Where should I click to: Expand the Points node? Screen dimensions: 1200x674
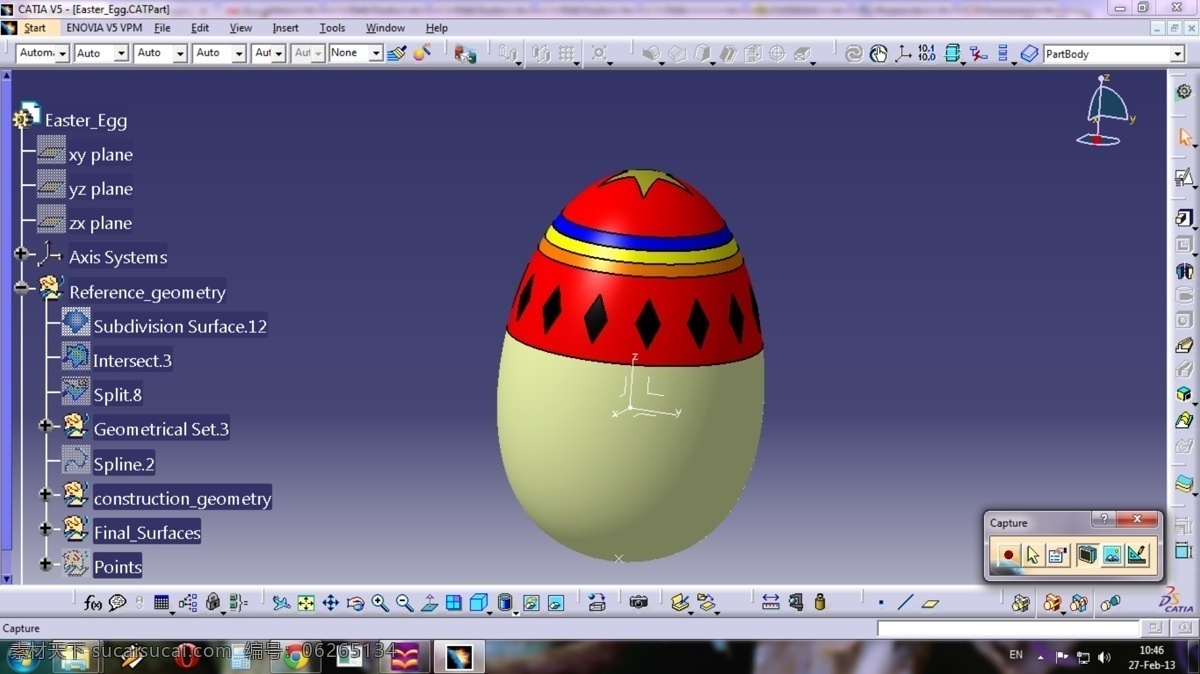pyautogui.click(x=45, y=564)
